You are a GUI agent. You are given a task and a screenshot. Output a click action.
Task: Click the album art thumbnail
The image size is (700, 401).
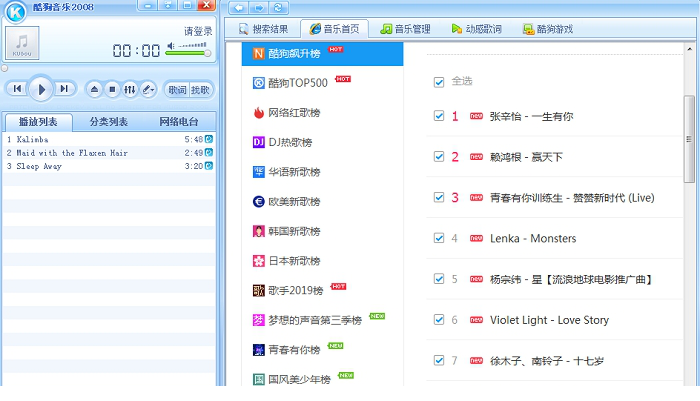click(22, 43)
